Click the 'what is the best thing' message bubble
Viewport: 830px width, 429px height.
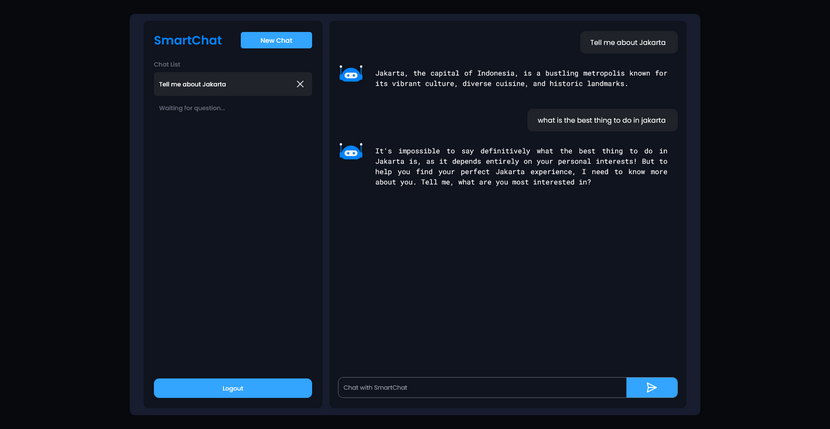(602, 120)
